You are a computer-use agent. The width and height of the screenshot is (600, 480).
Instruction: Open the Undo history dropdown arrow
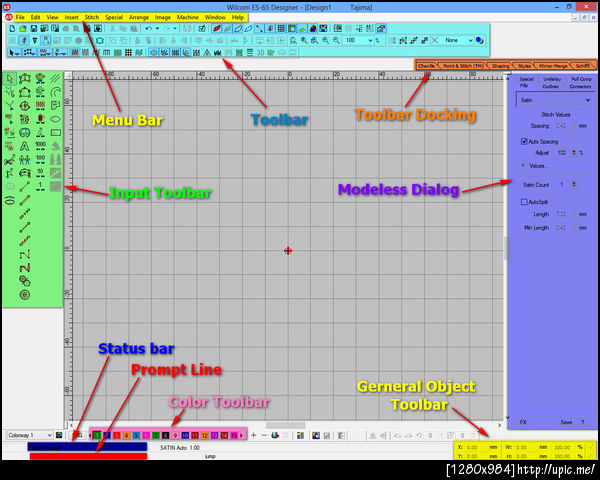click(157, 29)
